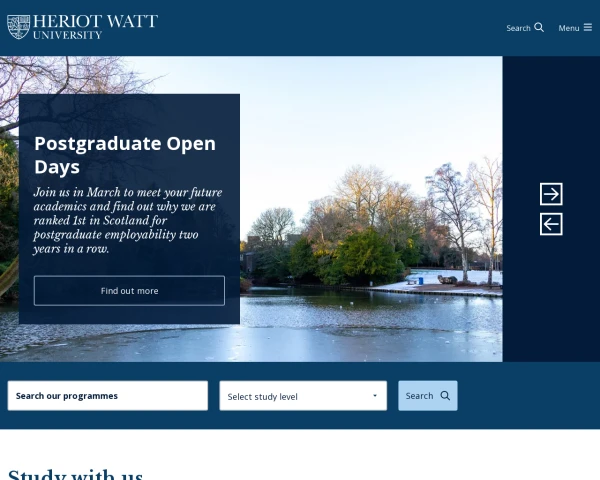Screen dimensions: 600x480
Task: Click the Postgraduate Open Days heading
Action: coord(125,155)
